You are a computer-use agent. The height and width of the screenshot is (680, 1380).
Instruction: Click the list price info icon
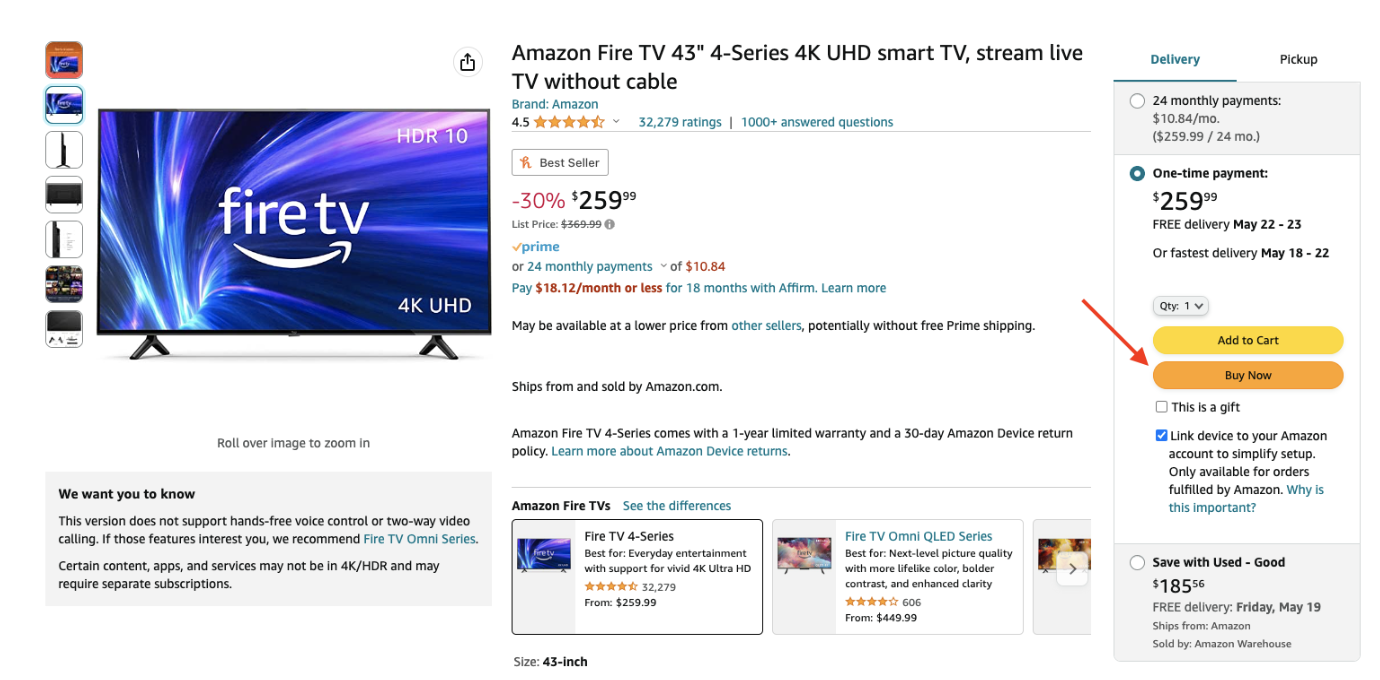coord(610,225)
